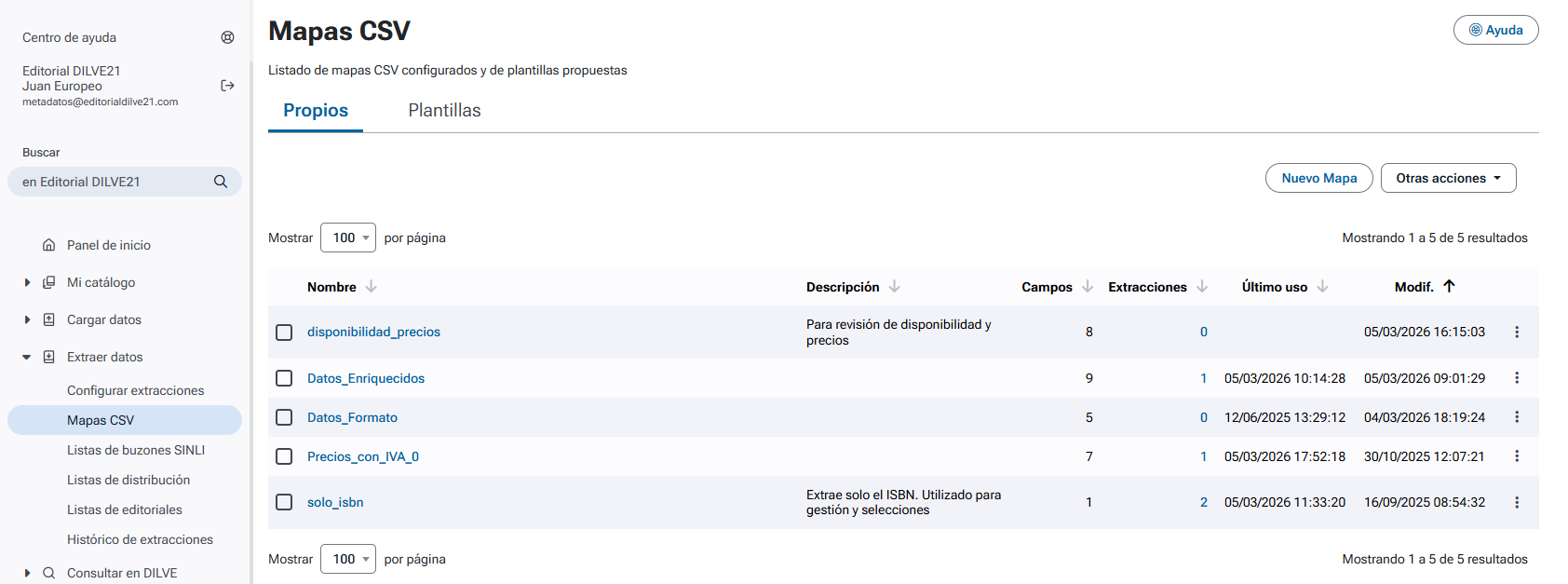Image resolution: width=1568 pixels, height=584 pixels.
Task: Sort by Modif. column arrow
Action: click(x=1449, y=287)
